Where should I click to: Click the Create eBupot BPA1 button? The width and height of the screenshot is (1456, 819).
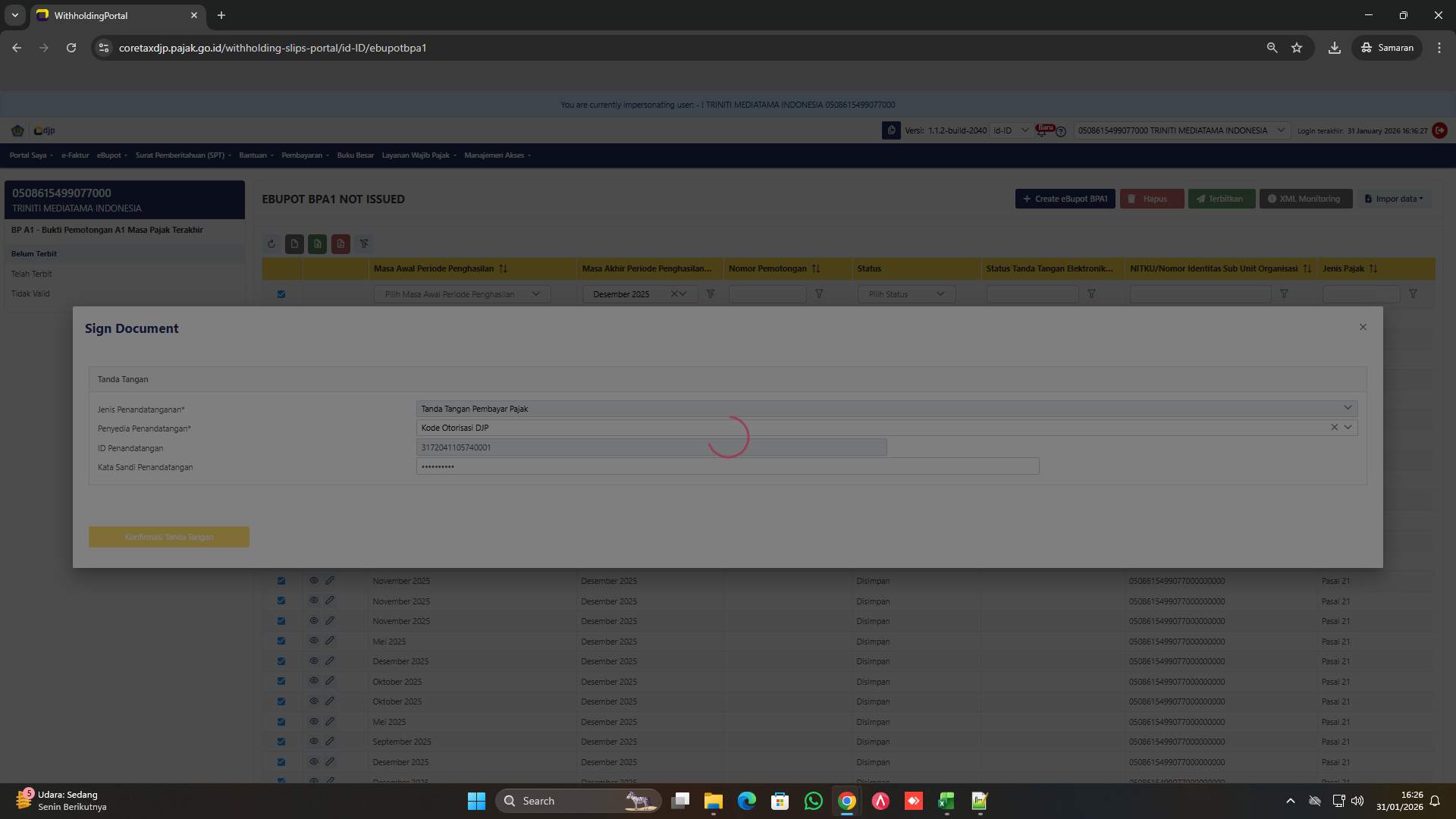tap(1065, 198)
